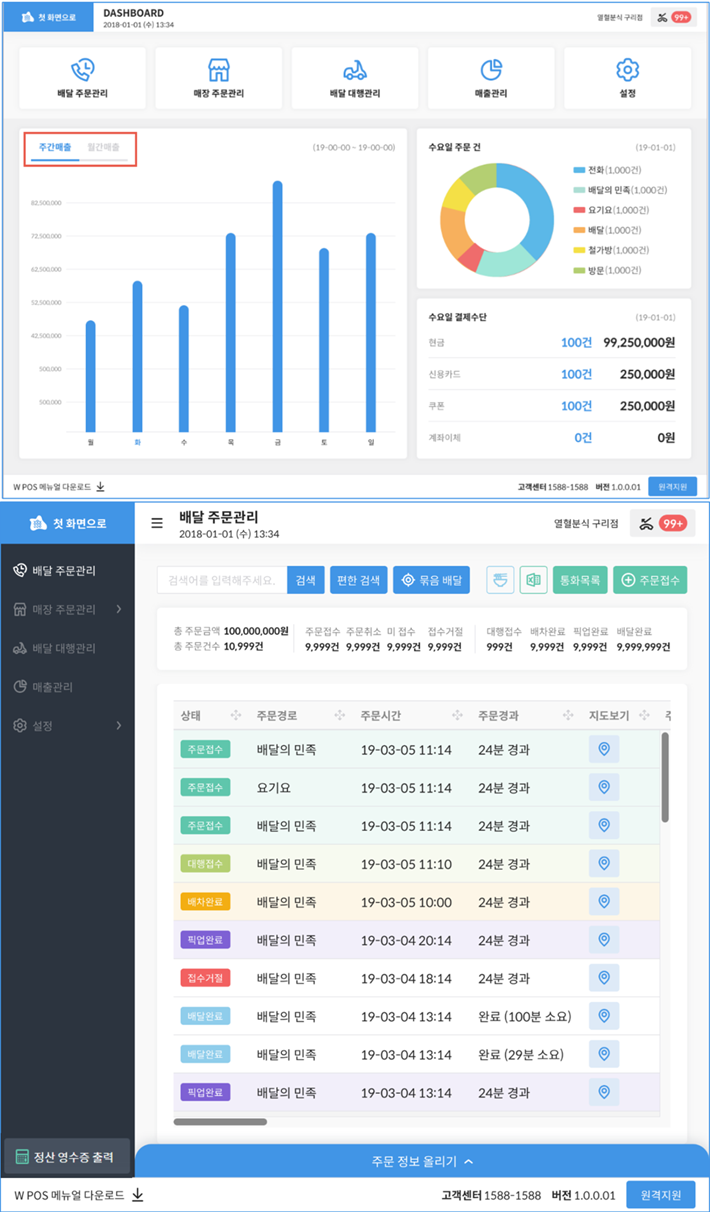Show the map for the 요기요 order
710x1212 pixels.
pyautogui.click(x=603, y=788)
